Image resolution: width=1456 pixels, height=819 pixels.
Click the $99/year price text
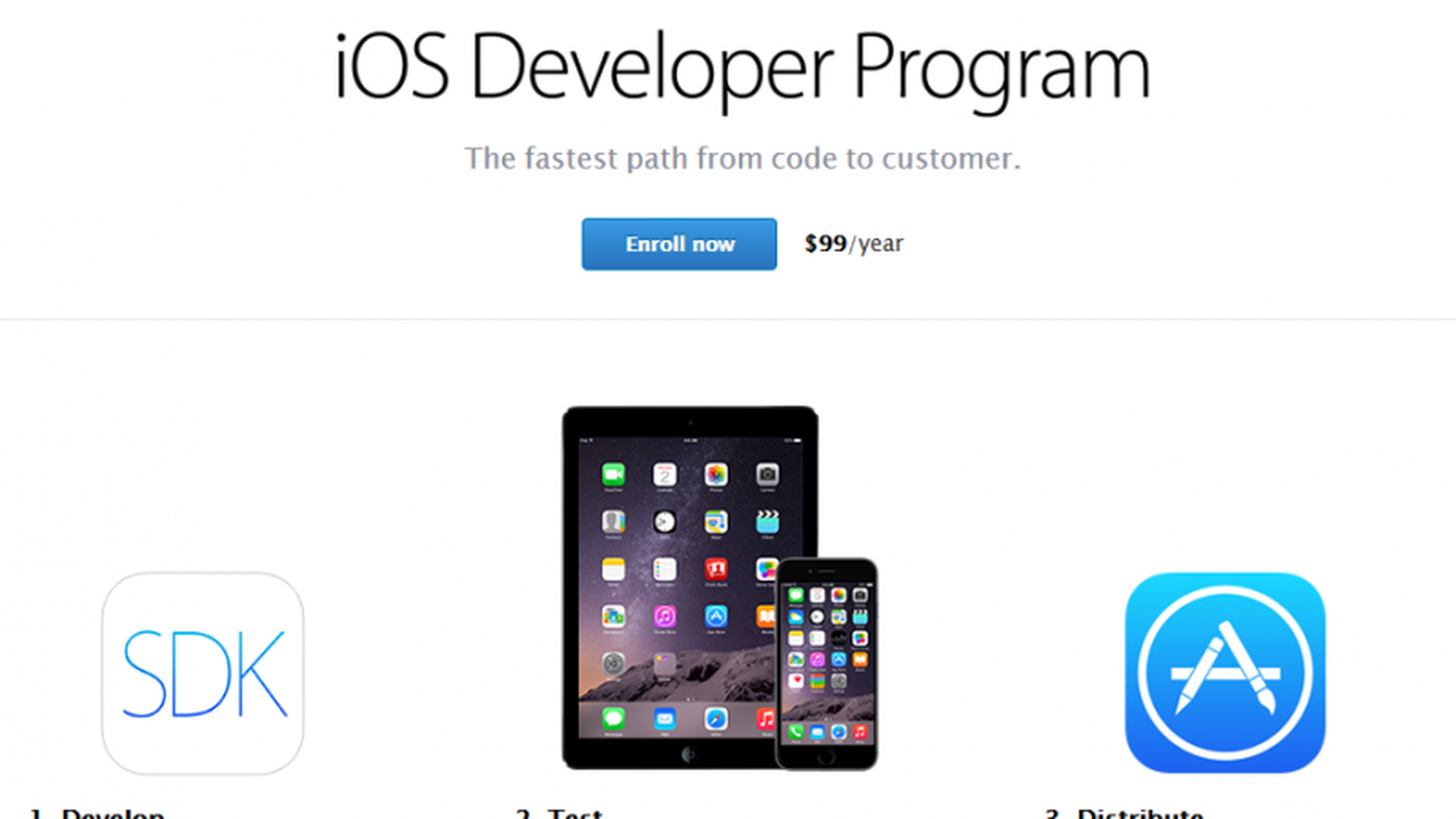tap(854, 244)
